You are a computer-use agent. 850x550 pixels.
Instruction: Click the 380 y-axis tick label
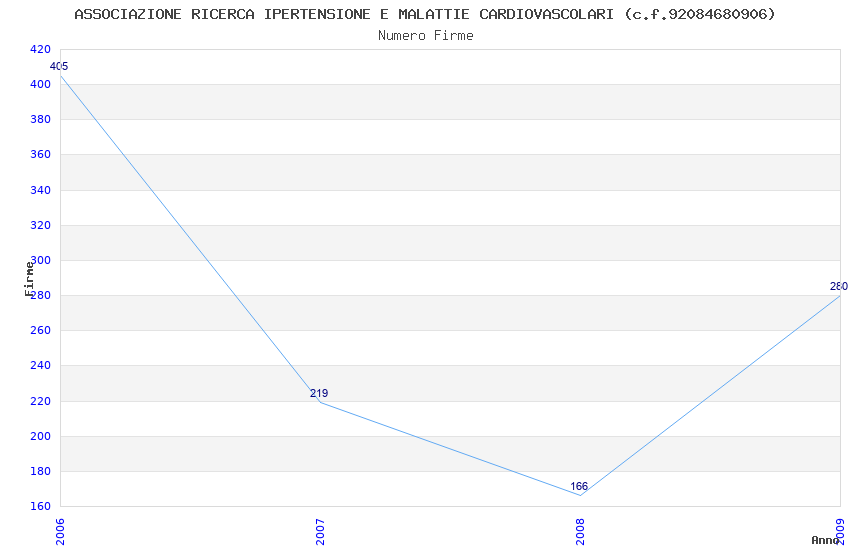click(41, 120)
